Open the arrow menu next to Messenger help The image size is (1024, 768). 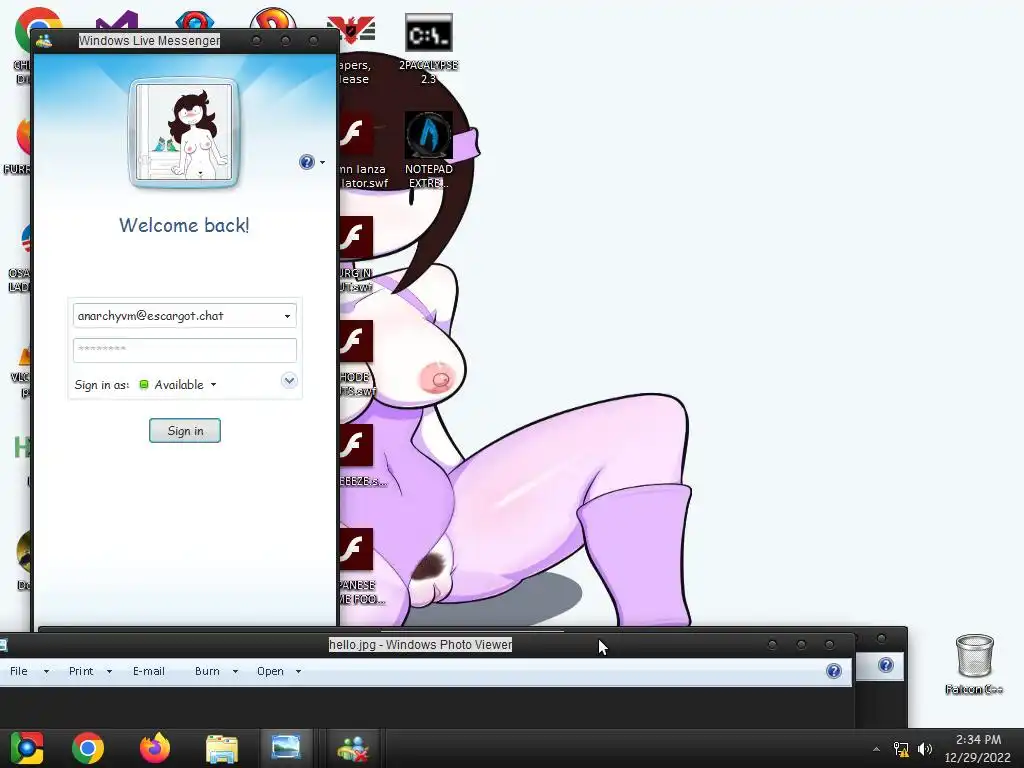point(322,163)
